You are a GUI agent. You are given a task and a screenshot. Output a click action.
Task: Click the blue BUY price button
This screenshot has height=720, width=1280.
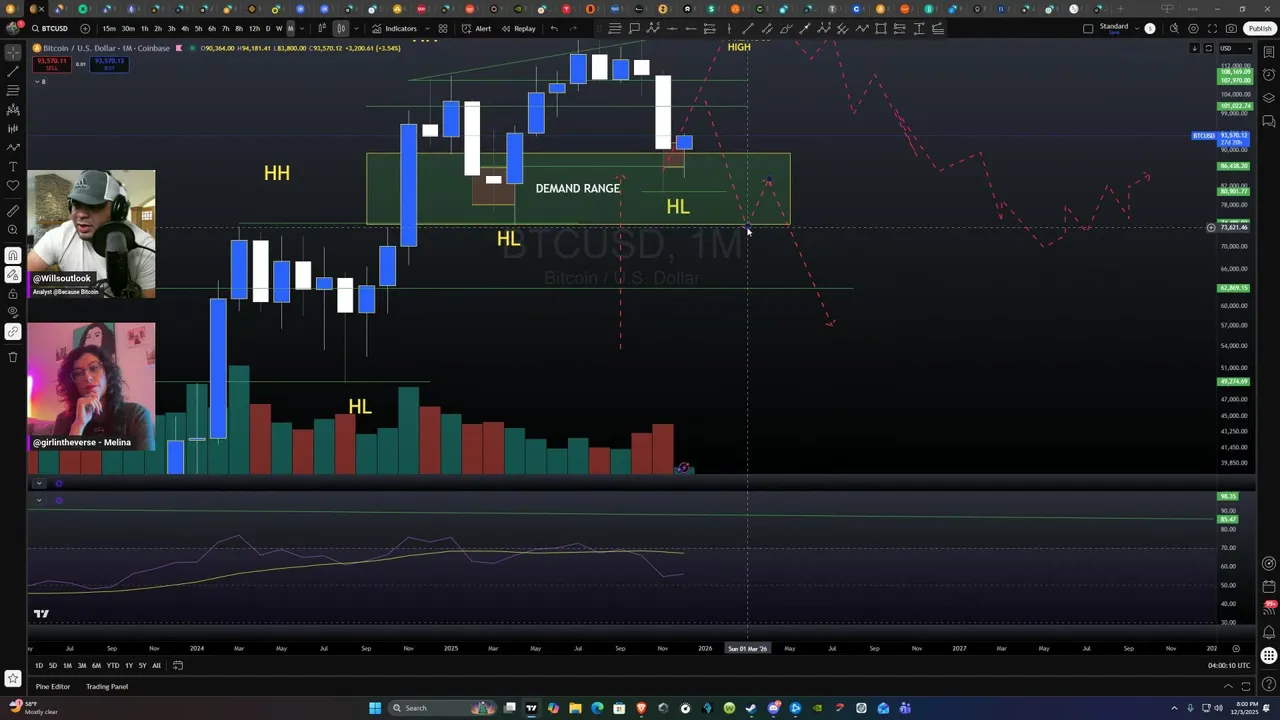(109, 63)
